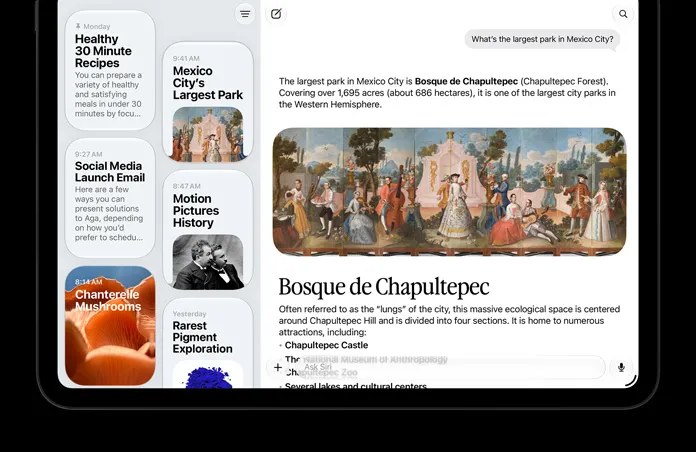Image resolution: width=696 pixels, height=452 pixels.
Task: Open search with the magnifier icon
Action: coord(623,14)
